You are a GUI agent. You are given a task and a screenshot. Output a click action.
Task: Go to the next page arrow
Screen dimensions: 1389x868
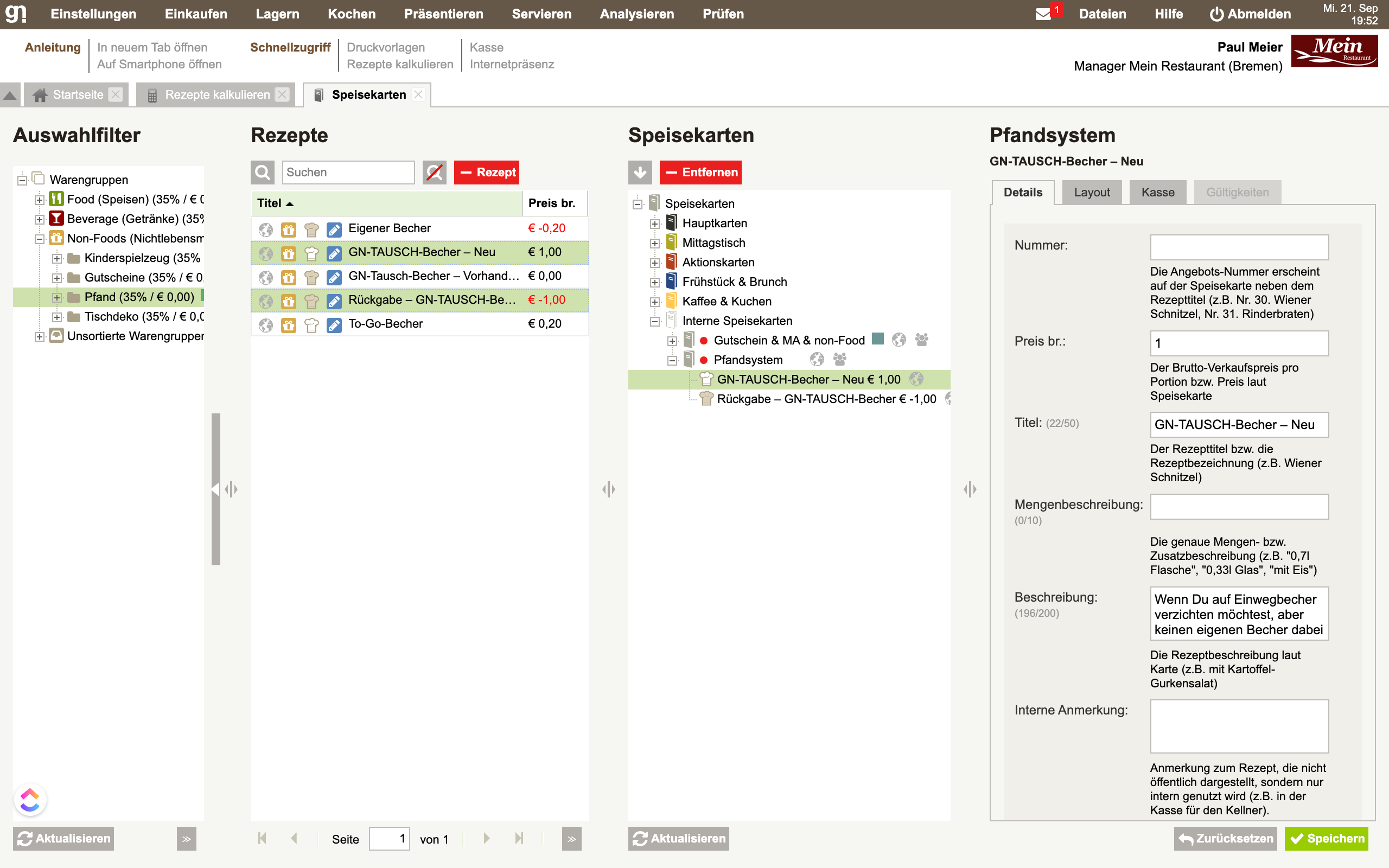487,839
